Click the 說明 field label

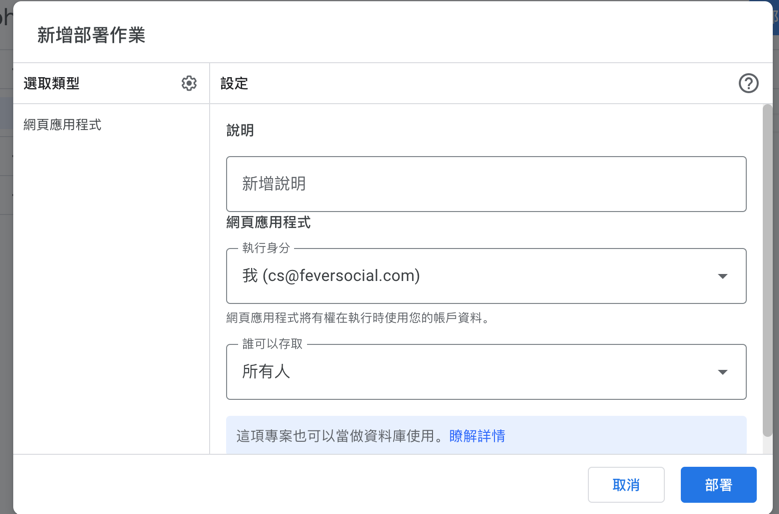pyautogui.click(x=240, y=130)
